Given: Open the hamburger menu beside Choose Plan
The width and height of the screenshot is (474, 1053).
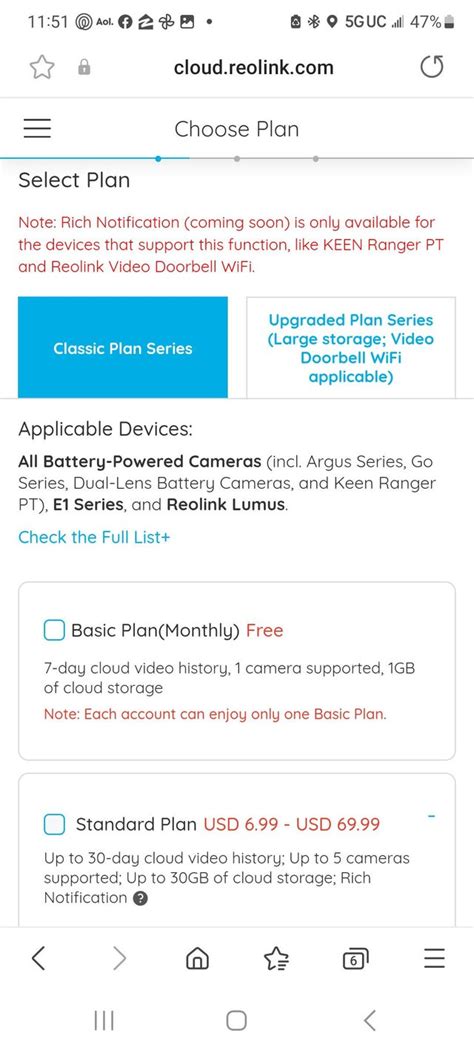Looking at the screenshot, I should [37, 128].
